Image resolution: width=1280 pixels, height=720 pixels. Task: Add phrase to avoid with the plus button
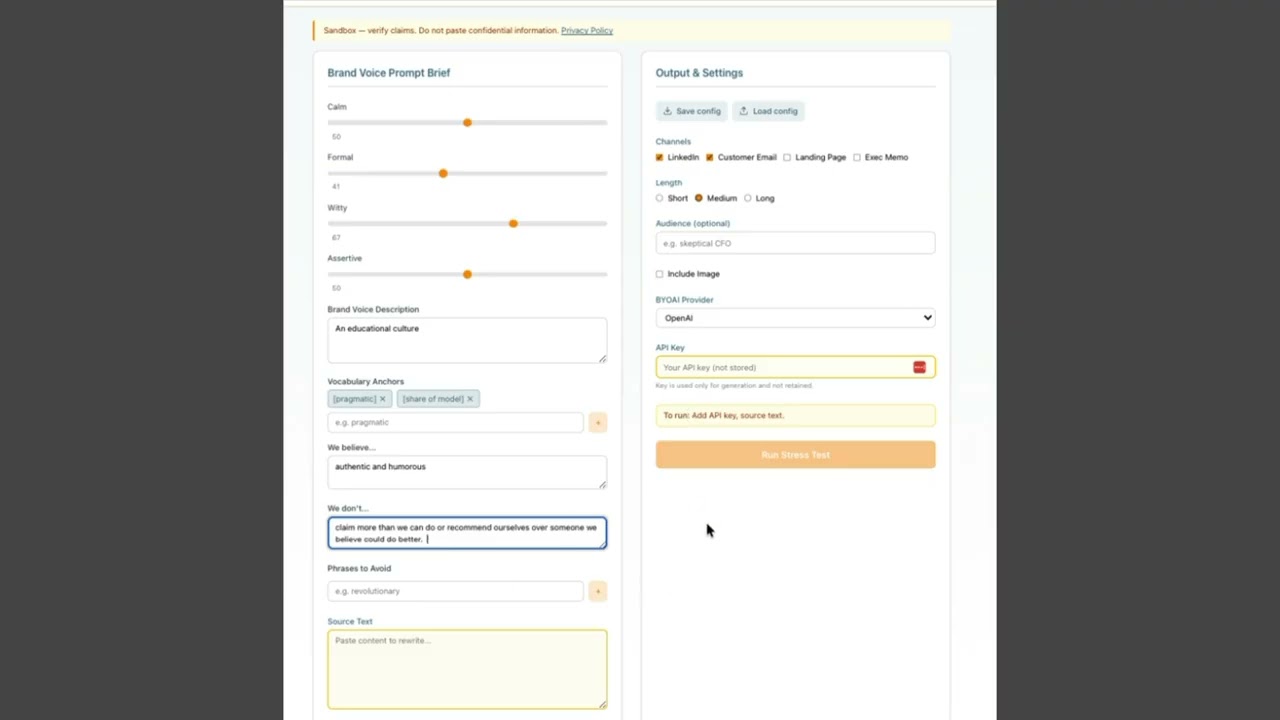coord(597,591)
